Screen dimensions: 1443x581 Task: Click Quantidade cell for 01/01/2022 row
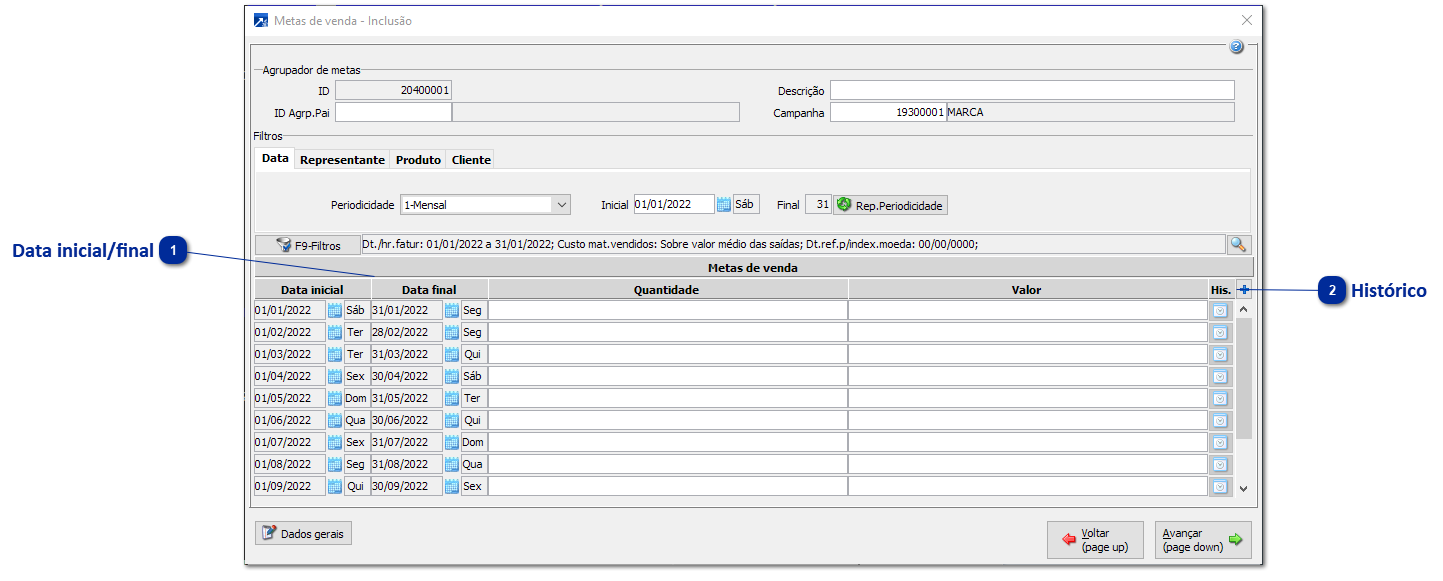(x=668, y=310)
